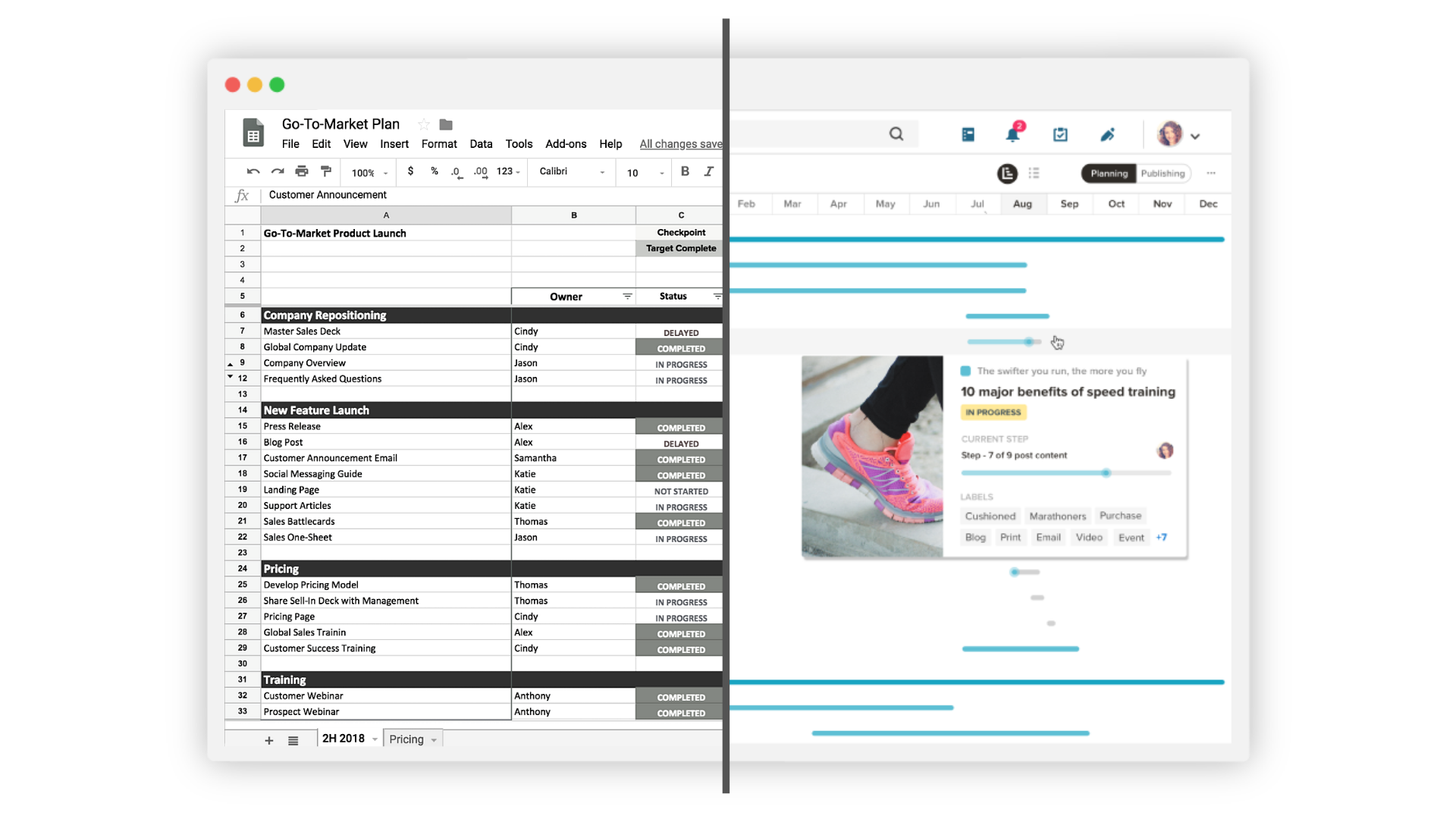Switch to Planning mode
The width and height of the screenshot is (1456, 819).
coord(1109,174)
